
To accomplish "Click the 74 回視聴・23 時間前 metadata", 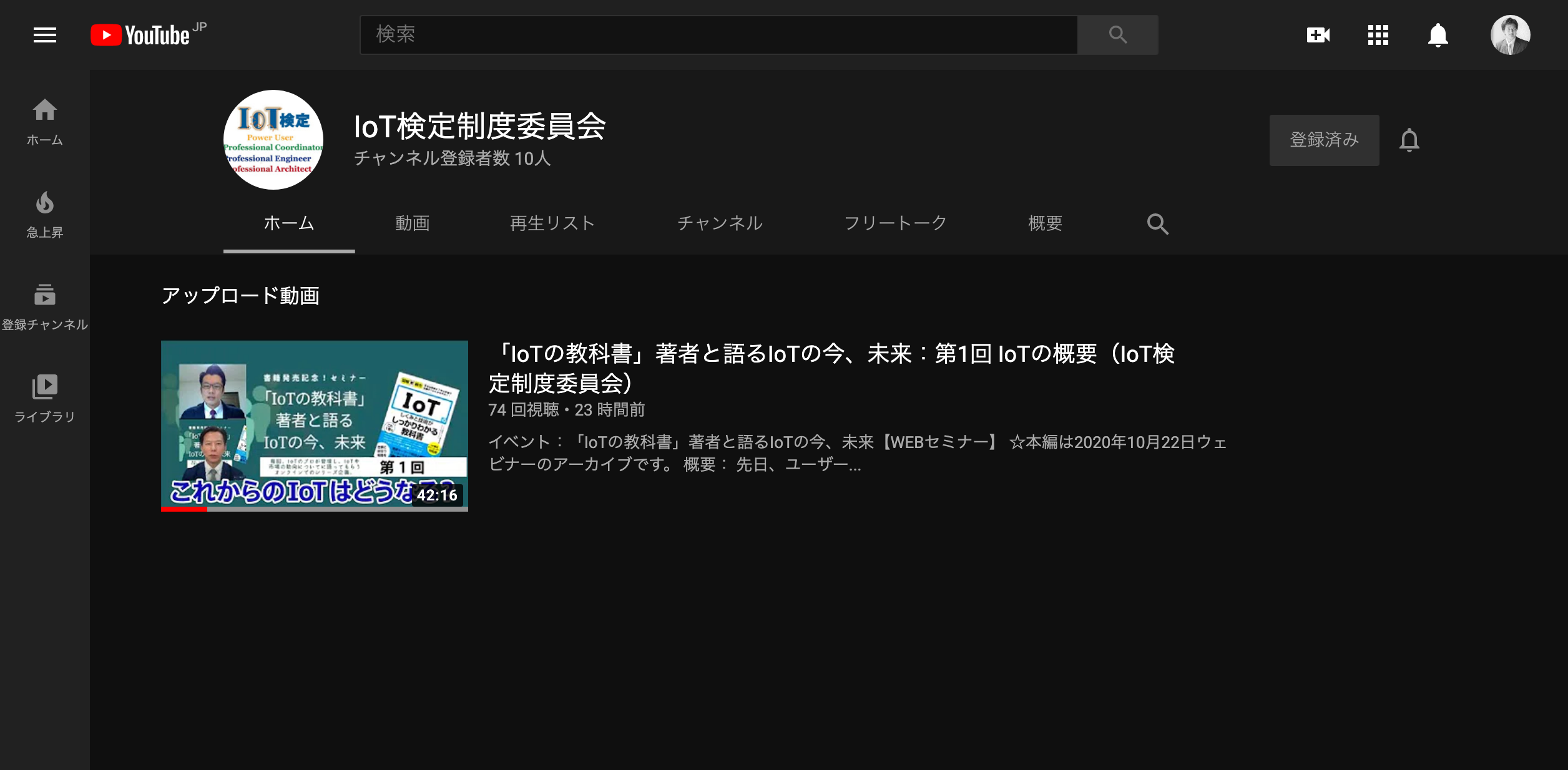I will click(x=566, y=410).
